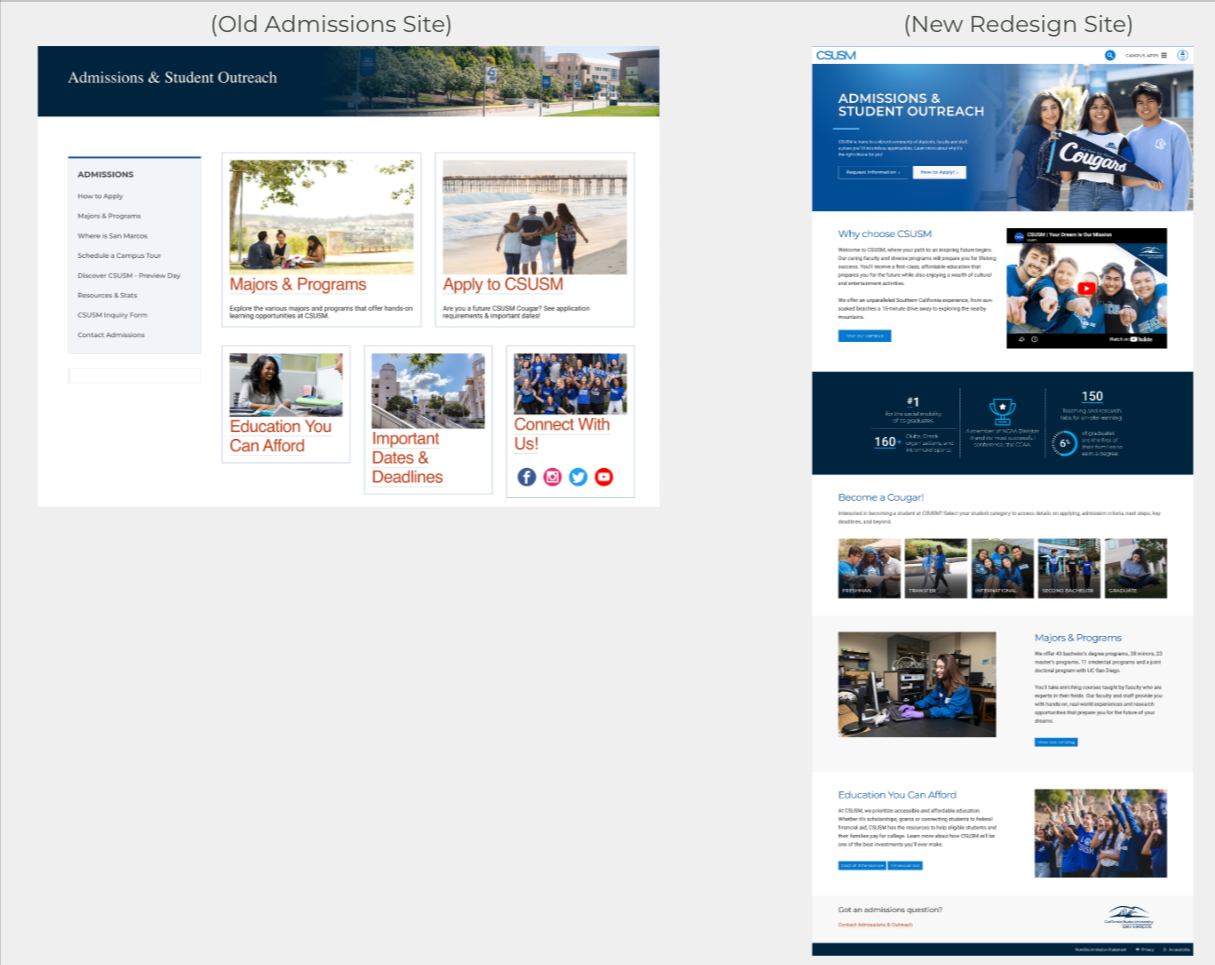
Task: Click the 6% circular progress graphic
Action: coord(1065,443)
